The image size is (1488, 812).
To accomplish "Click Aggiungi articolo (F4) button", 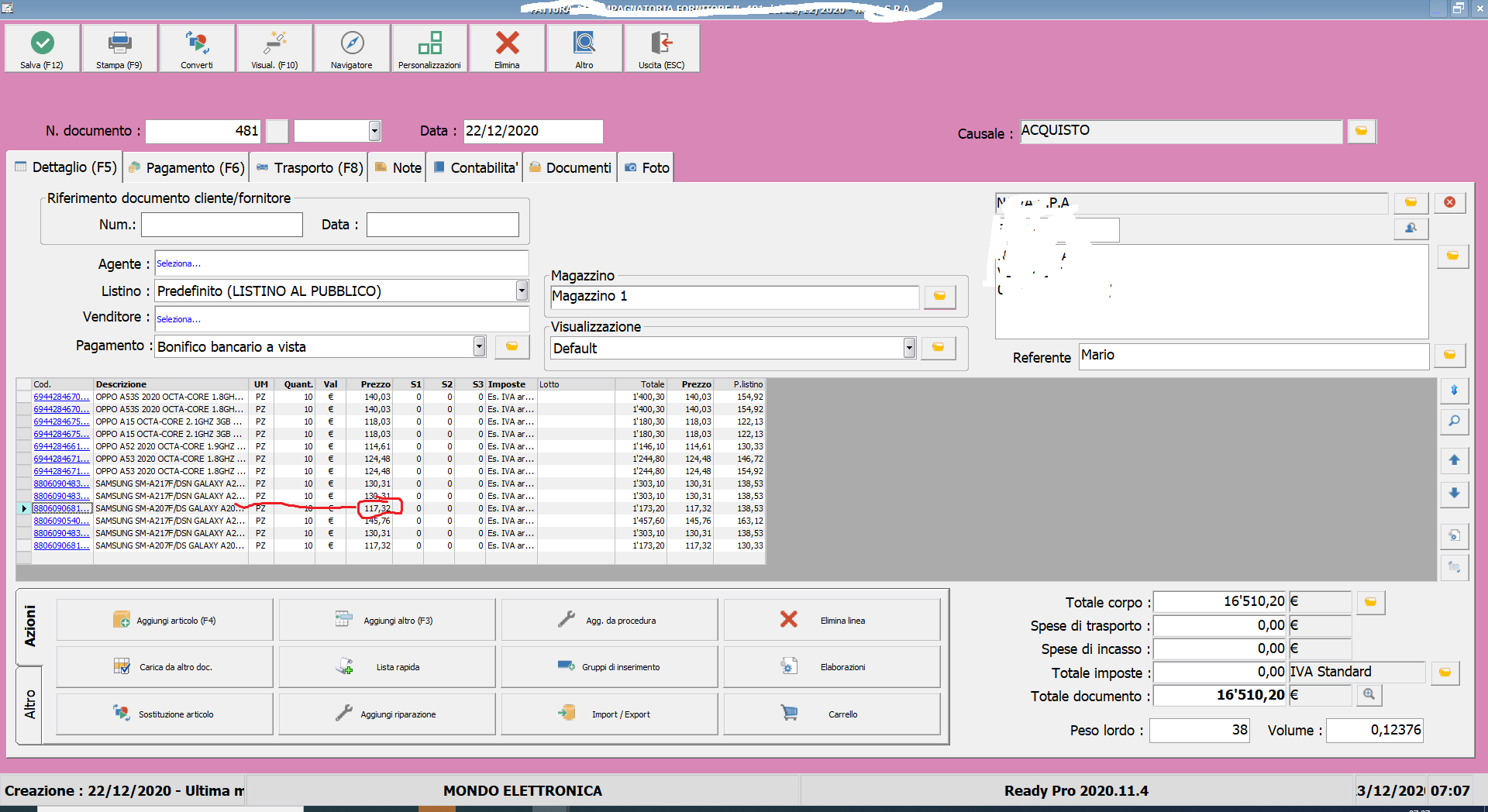I will (x=164, y=620).
